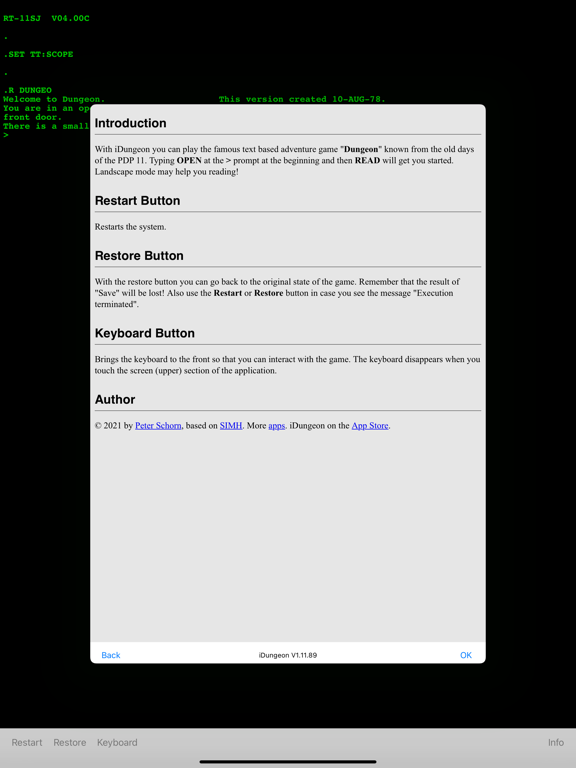Click terminal line '.R DUNGEO'
Viewport: 576px width, 768px height.
pos(27,90)
